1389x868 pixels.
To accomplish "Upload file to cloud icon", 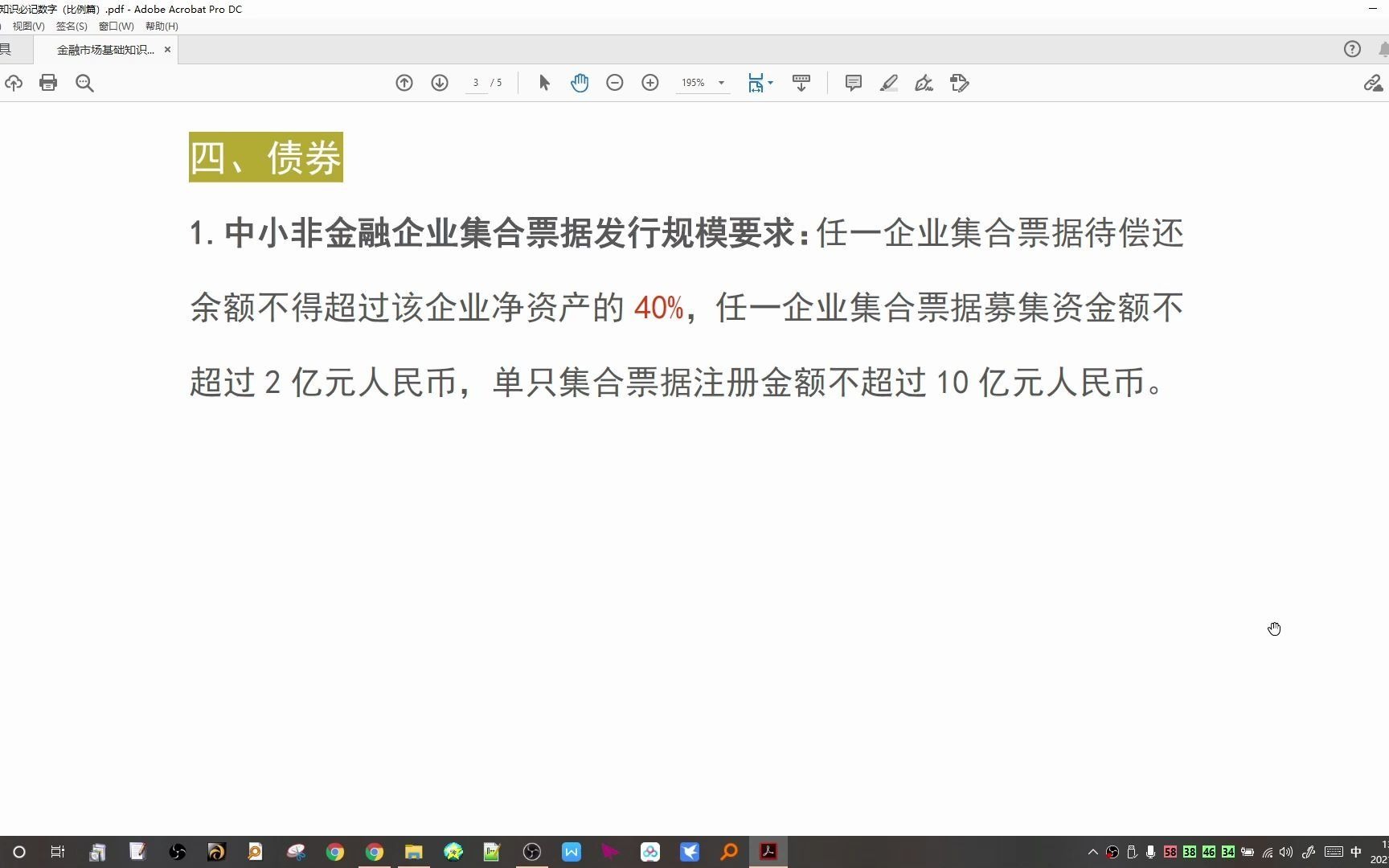I will [x=14, y=83].
